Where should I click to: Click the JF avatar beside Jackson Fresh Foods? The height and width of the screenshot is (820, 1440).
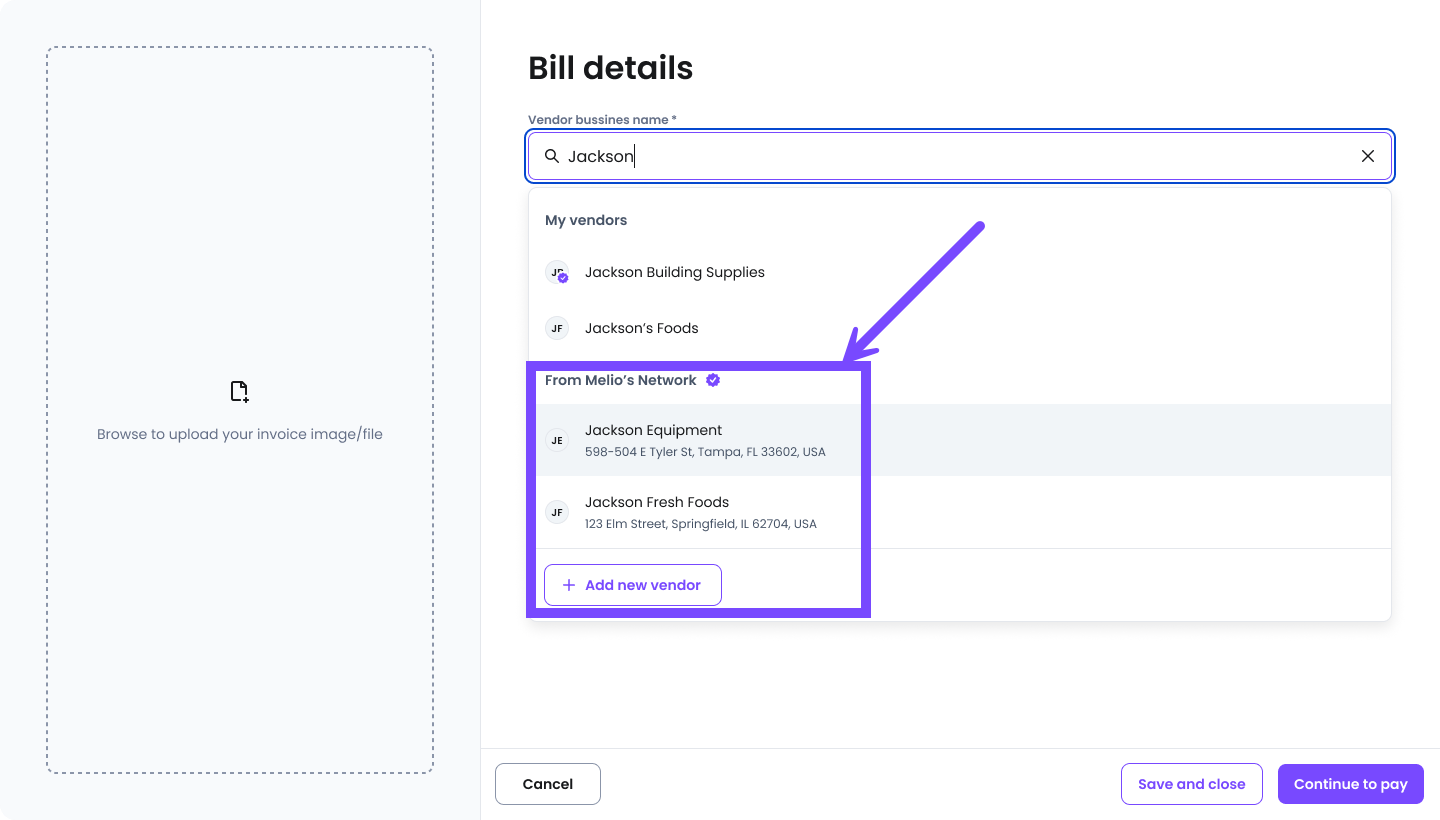pos(557,512)
